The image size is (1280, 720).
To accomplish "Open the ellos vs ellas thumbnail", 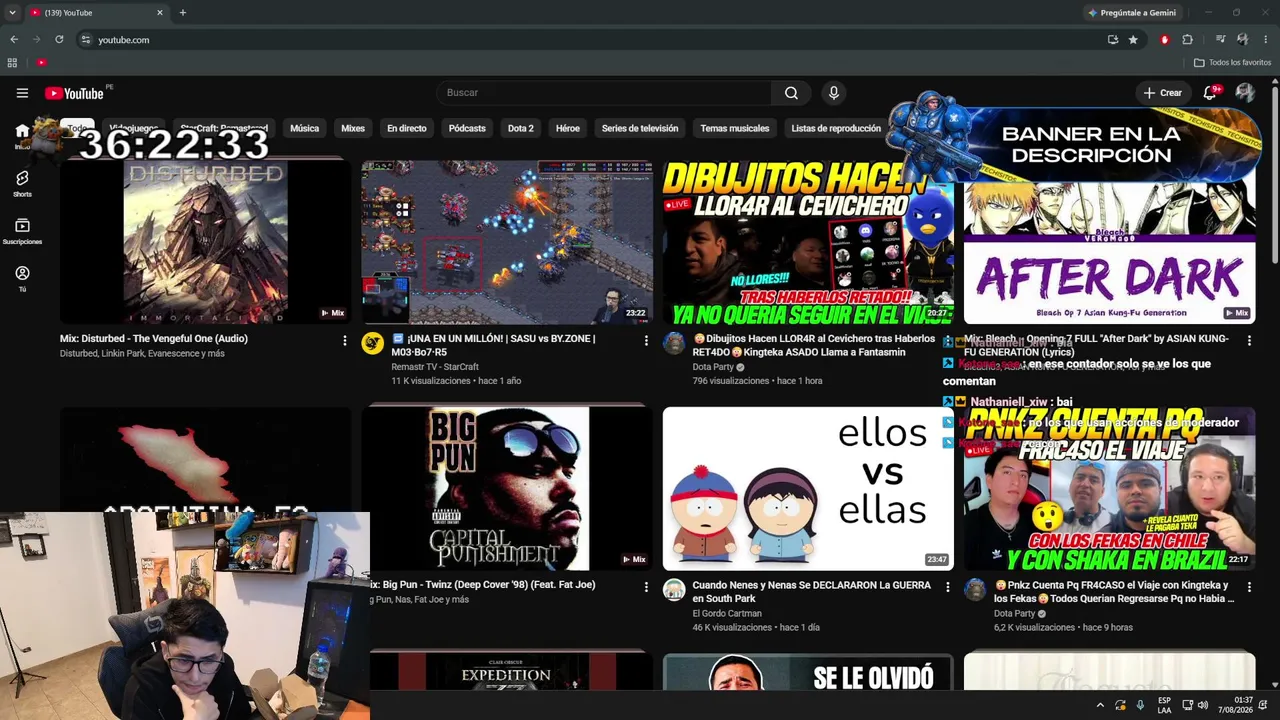I will point(808,488).
